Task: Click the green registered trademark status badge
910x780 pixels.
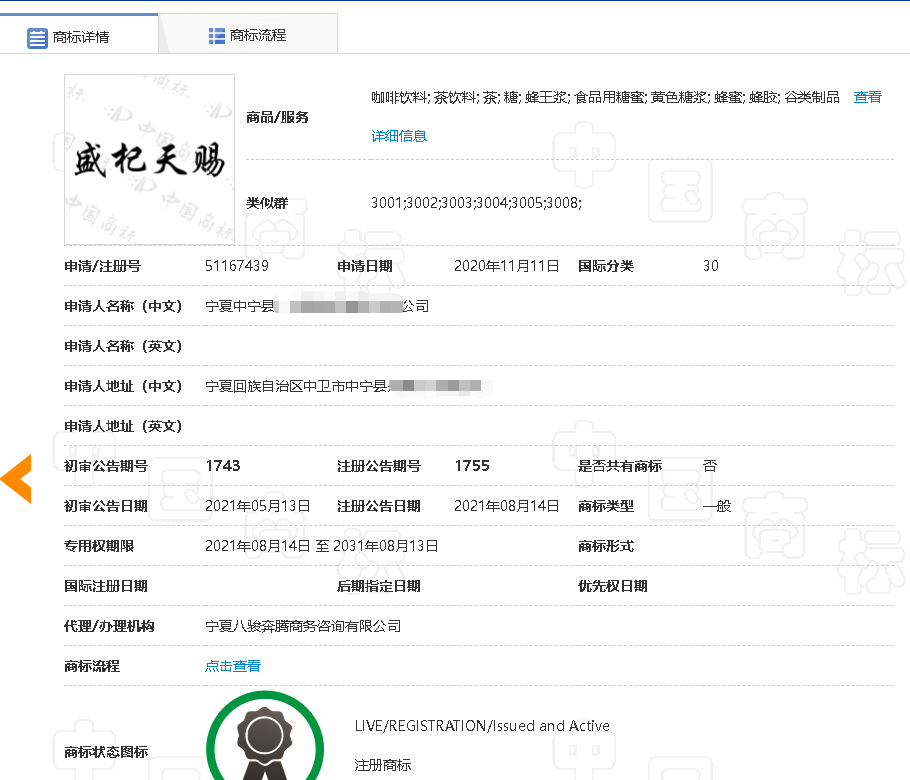Action: [x=265, y=737]
